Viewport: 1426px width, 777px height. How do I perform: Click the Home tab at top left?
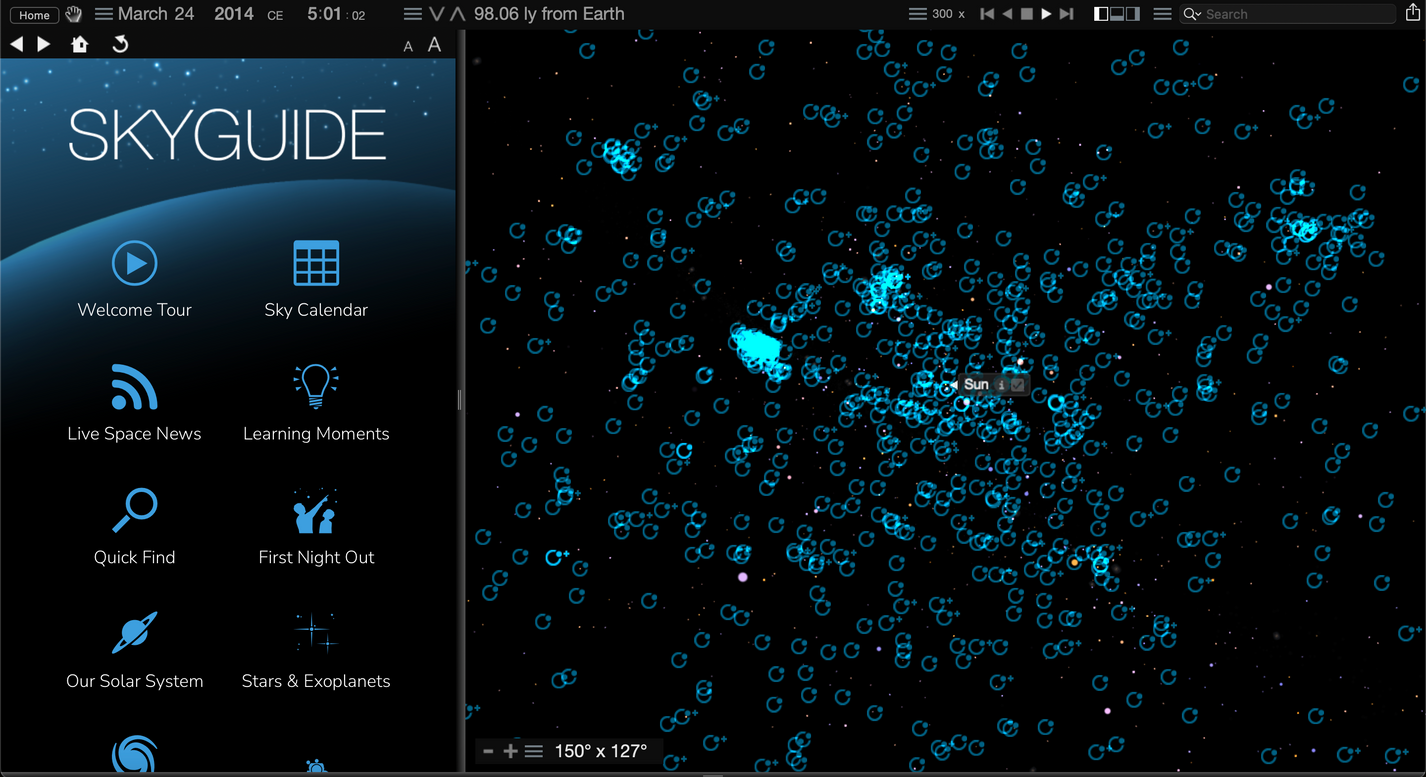pyautogui.click(x=33, y=14)
